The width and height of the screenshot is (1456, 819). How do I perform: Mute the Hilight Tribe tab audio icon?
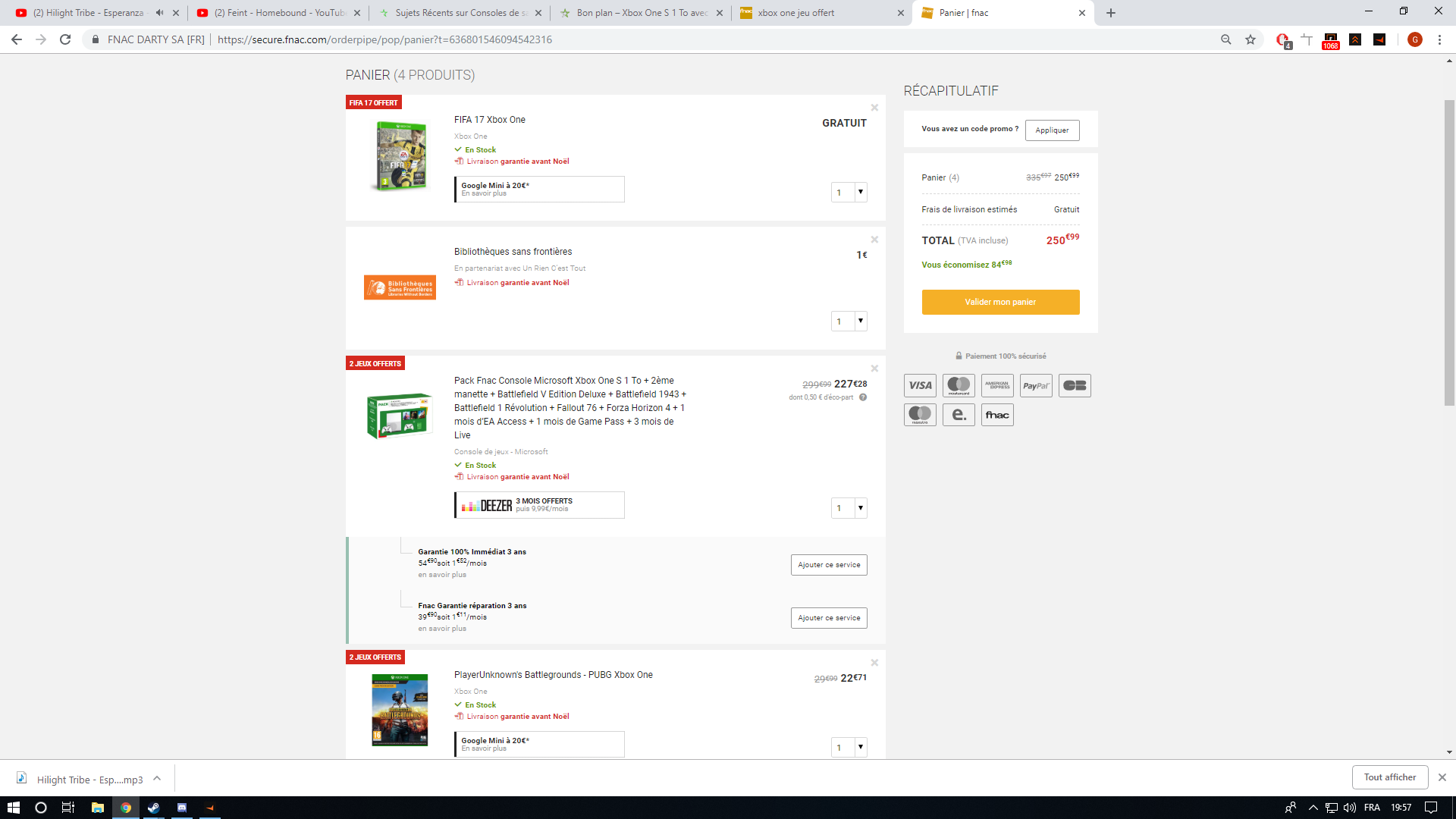point(159,13)
